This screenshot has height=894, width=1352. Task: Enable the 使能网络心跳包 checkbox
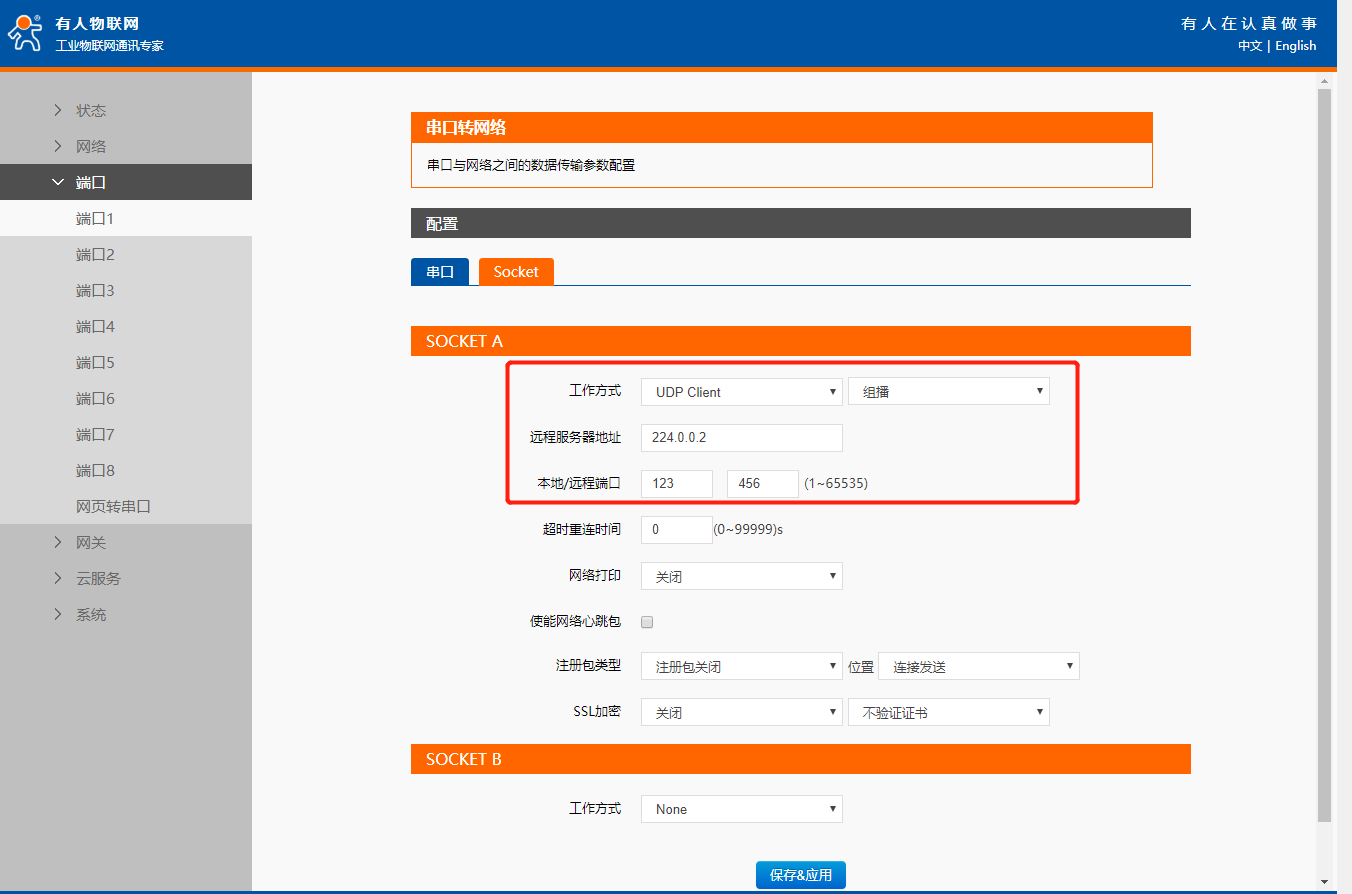click(x=647, y=622)
